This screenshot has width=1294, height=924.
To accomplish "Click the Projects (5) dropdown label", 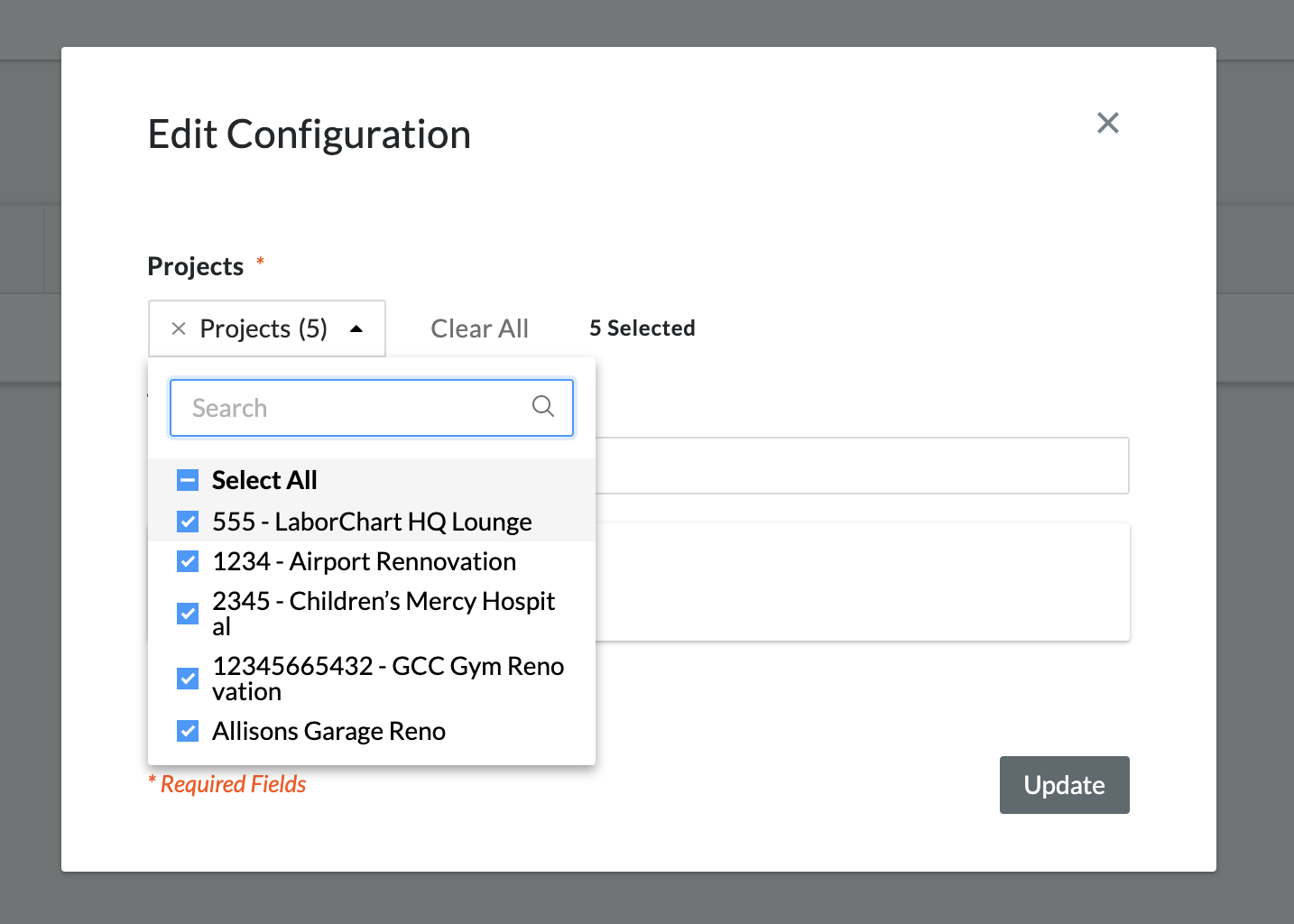I will [x=263, y=328].
